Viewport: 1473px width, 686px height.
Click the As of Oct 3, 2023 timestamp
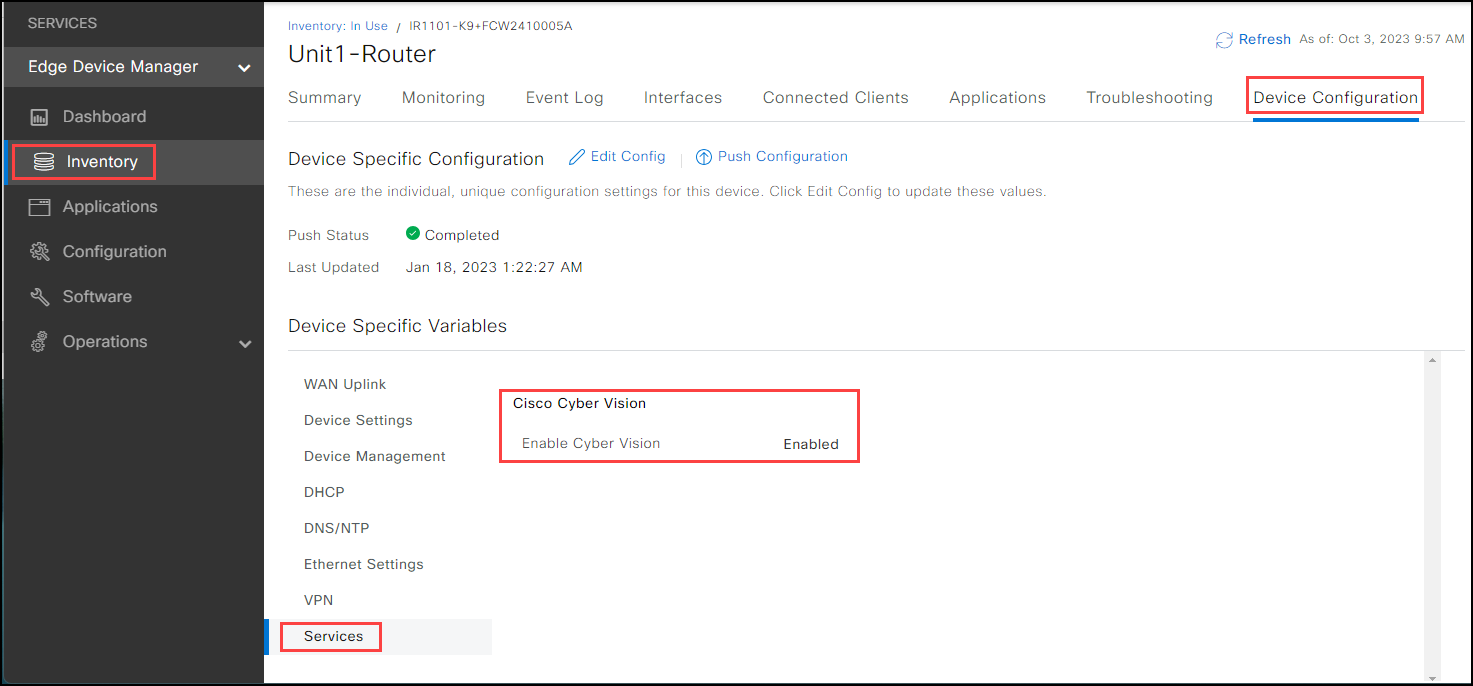pyautogui.click(x=1382, y=40)
